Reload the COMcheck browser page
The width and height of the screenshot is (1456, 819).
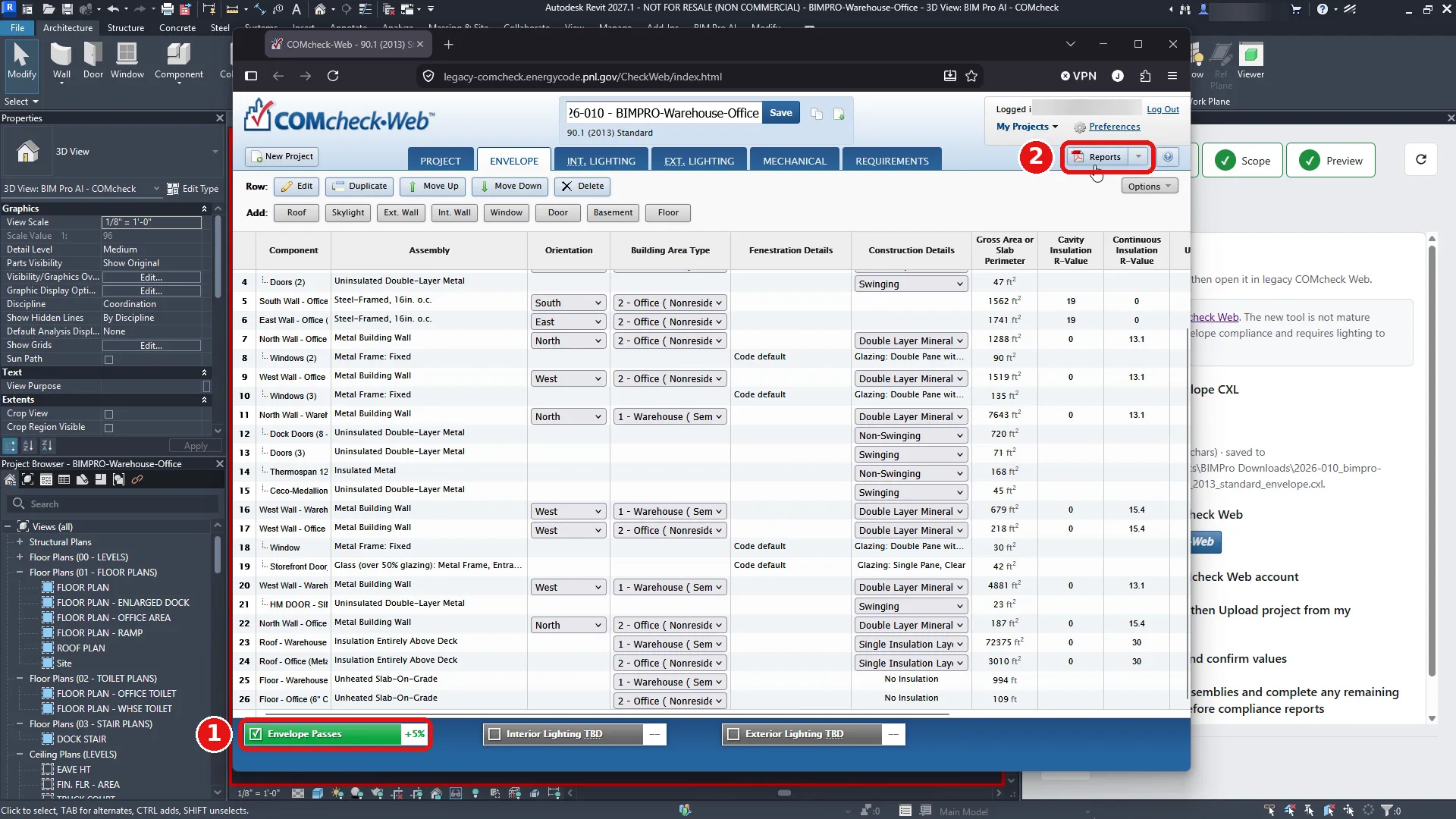(333, 76)
